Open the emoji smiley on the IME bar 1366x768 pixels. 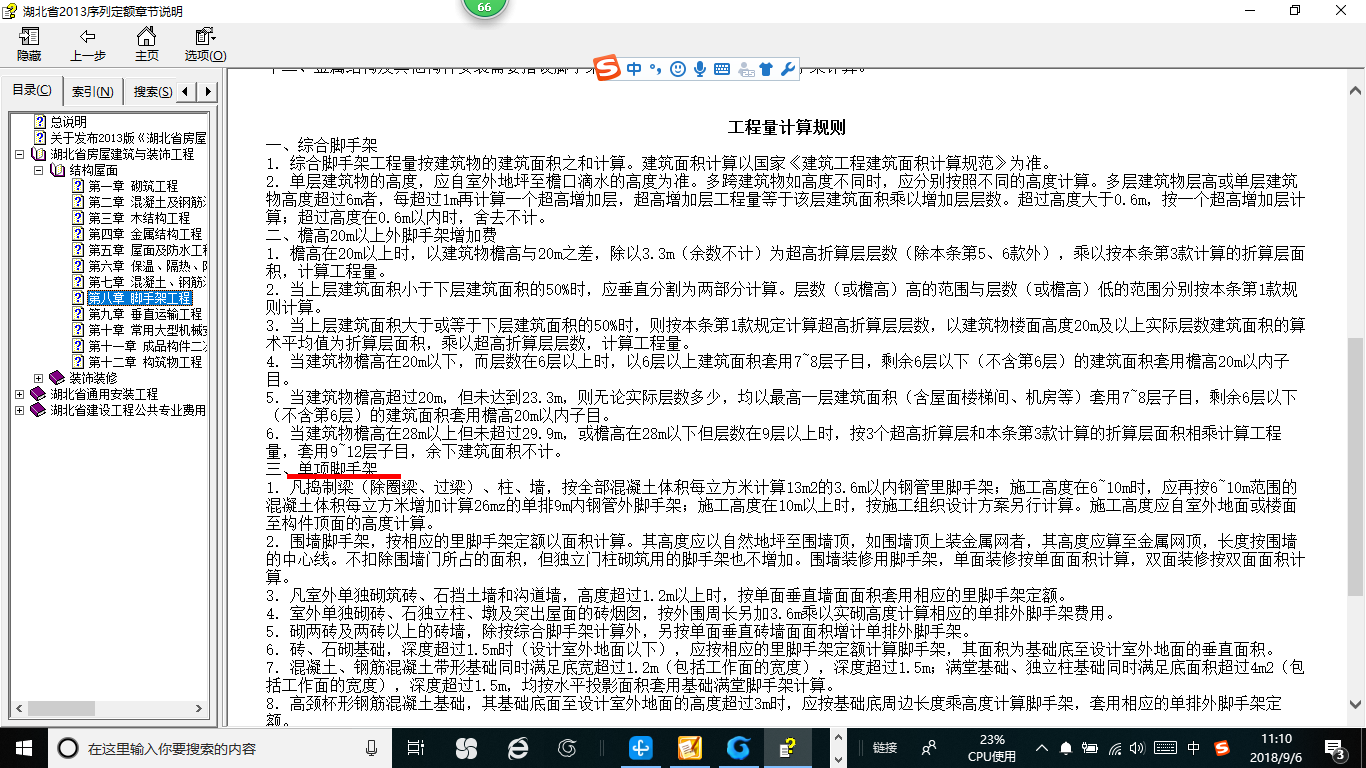click(x=678, y=69)
